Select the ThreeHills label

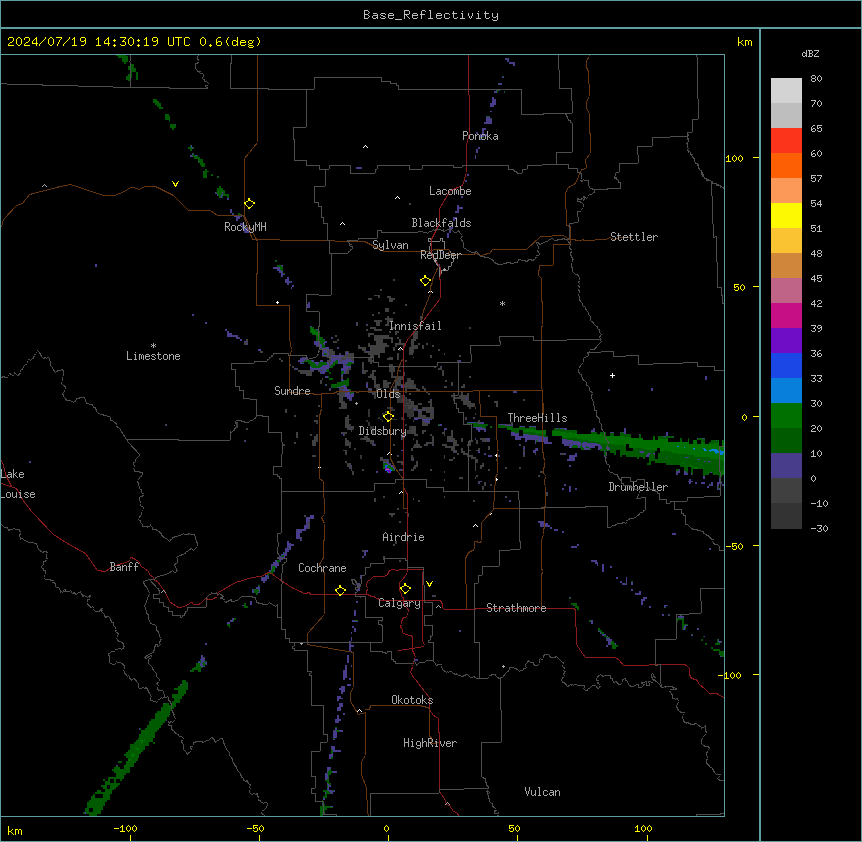pyautogui.click(x=537, y=418)
